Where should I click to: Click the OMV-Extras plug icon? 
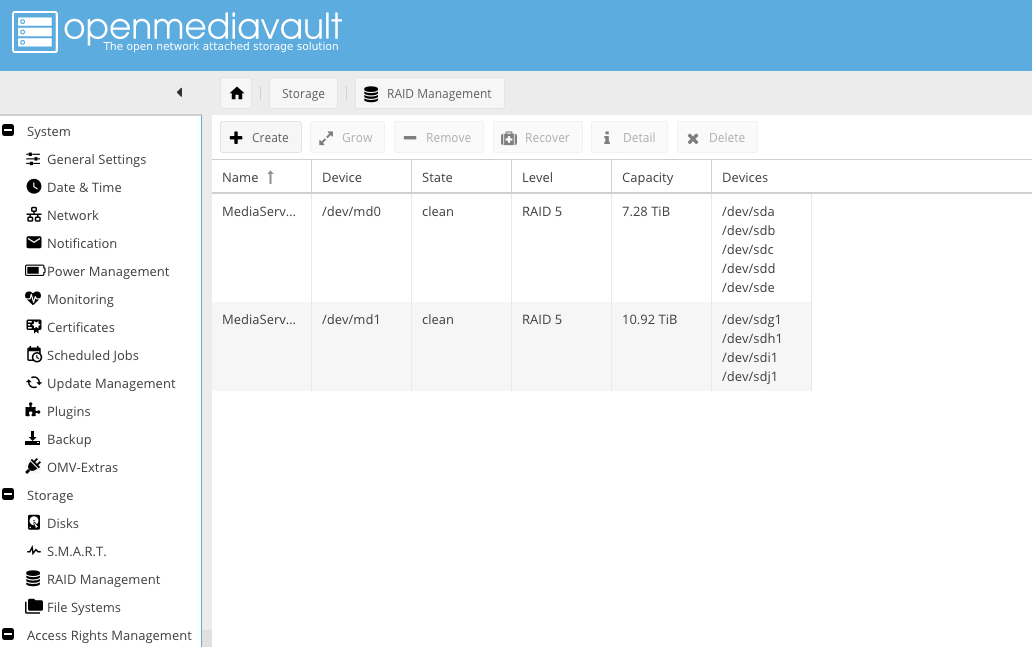coord(34,467)
